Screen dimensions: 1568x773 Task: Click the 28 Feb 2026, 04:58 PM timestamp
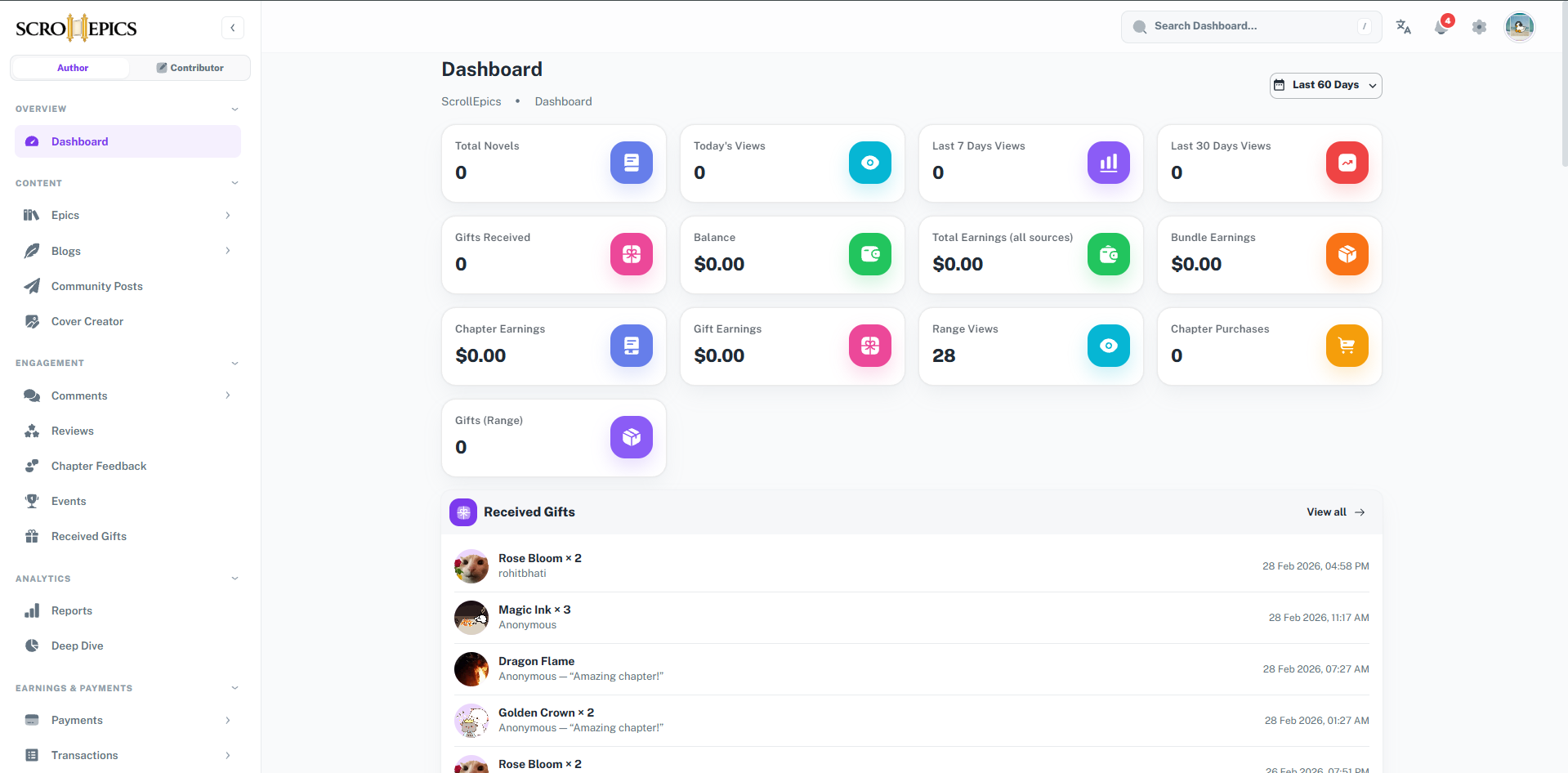coord(1316,566)
